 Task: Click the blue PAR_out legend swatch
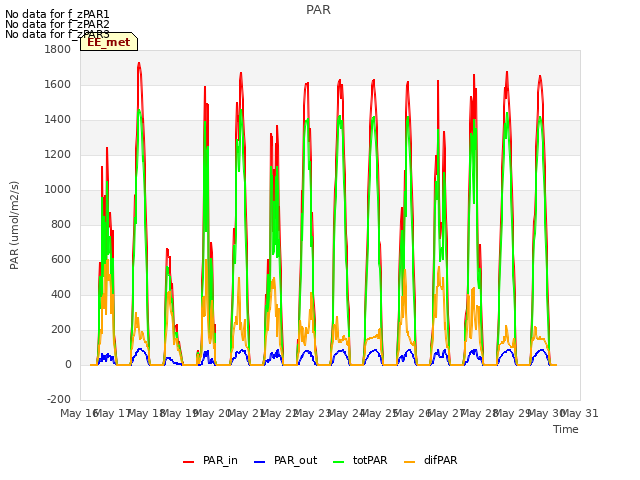260,462
